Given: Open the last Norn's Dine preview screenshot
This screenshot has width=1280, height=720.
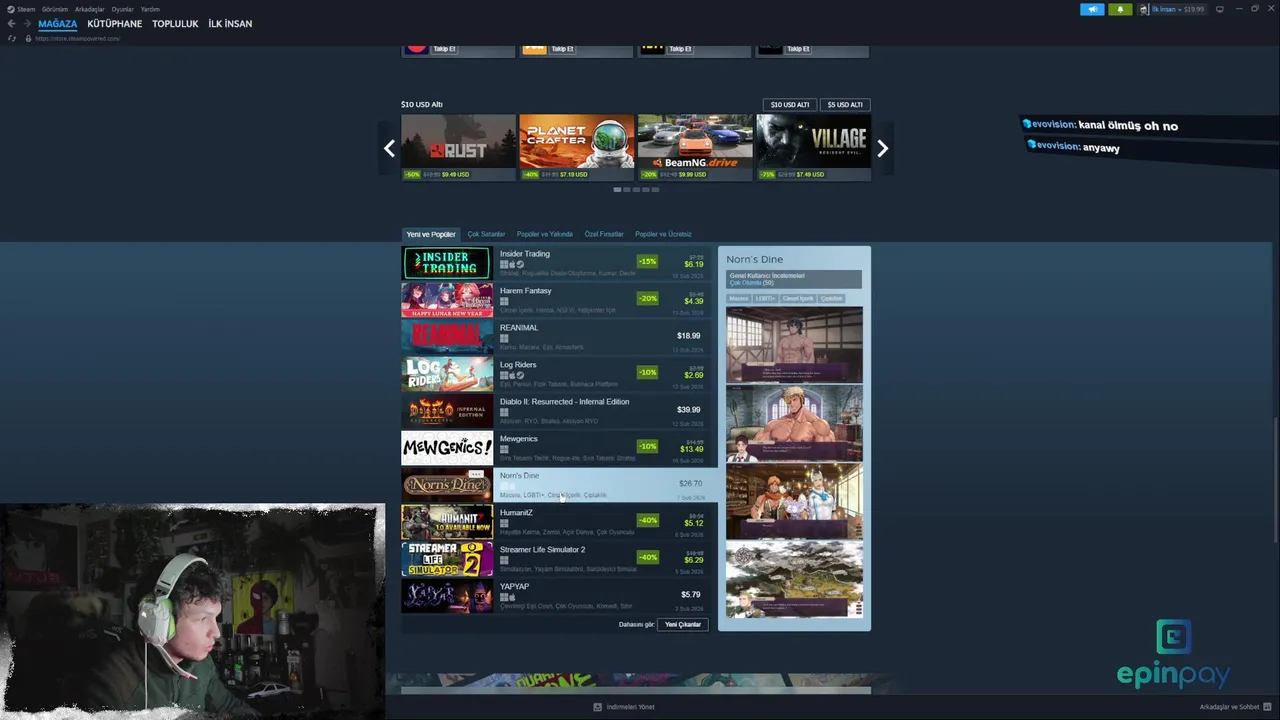Looking at the screenshot, I should point(794,579).
